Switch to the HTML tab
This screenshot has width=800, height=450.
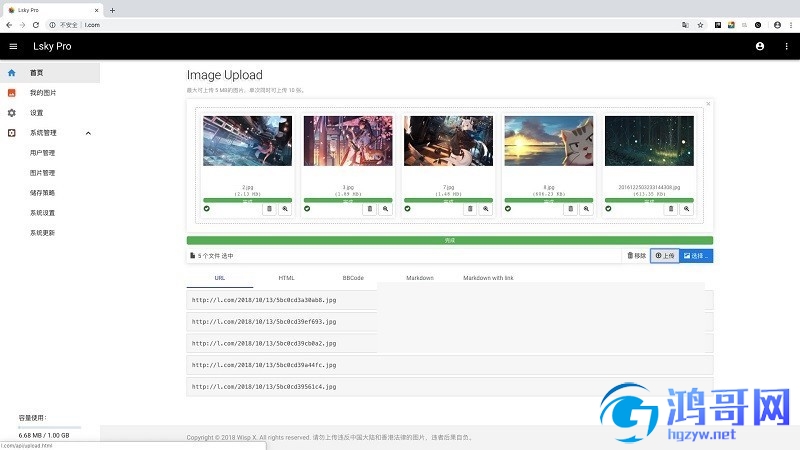[286, 278]
